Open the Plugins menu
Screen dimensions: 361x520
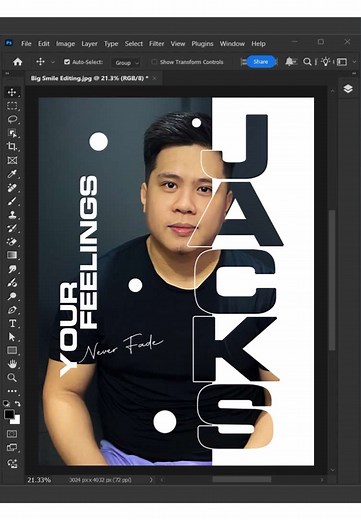202,44
